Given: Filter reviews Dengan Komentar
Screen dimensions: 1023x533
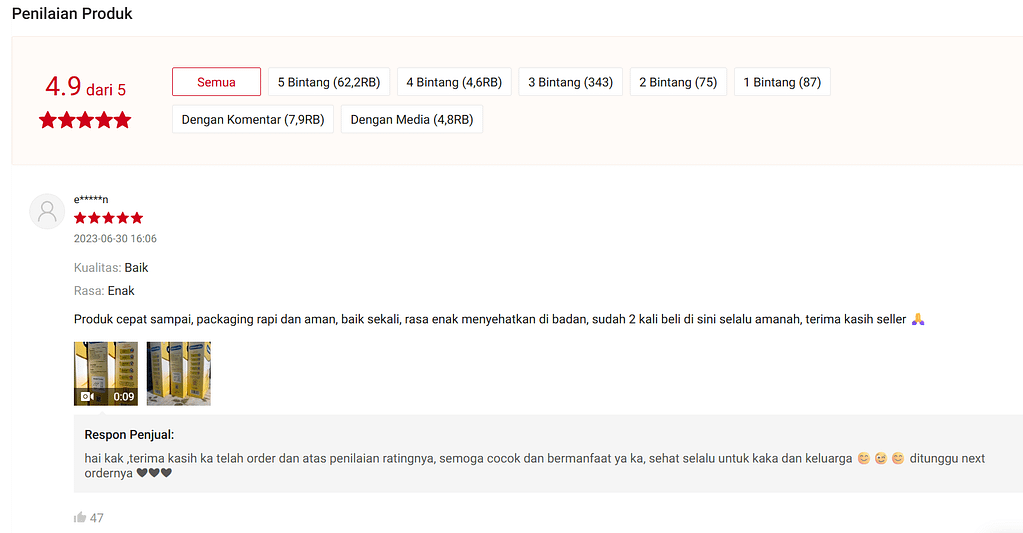Looking at the screenshot, I should (x=252, y=120).
